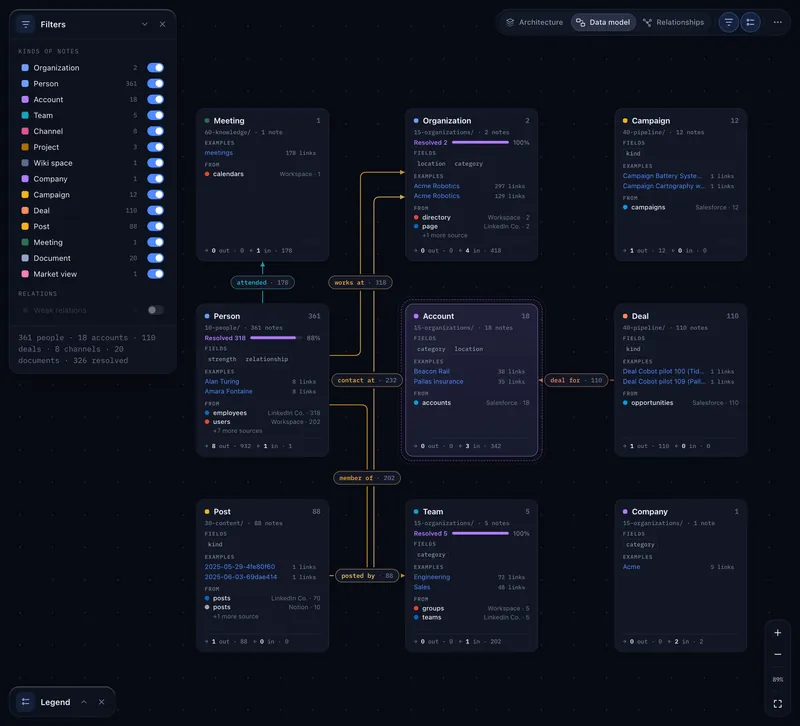This screenshot has height=726, width=800.
Task: Click '+1 more source' in Post card
Action: coord(235,616)
